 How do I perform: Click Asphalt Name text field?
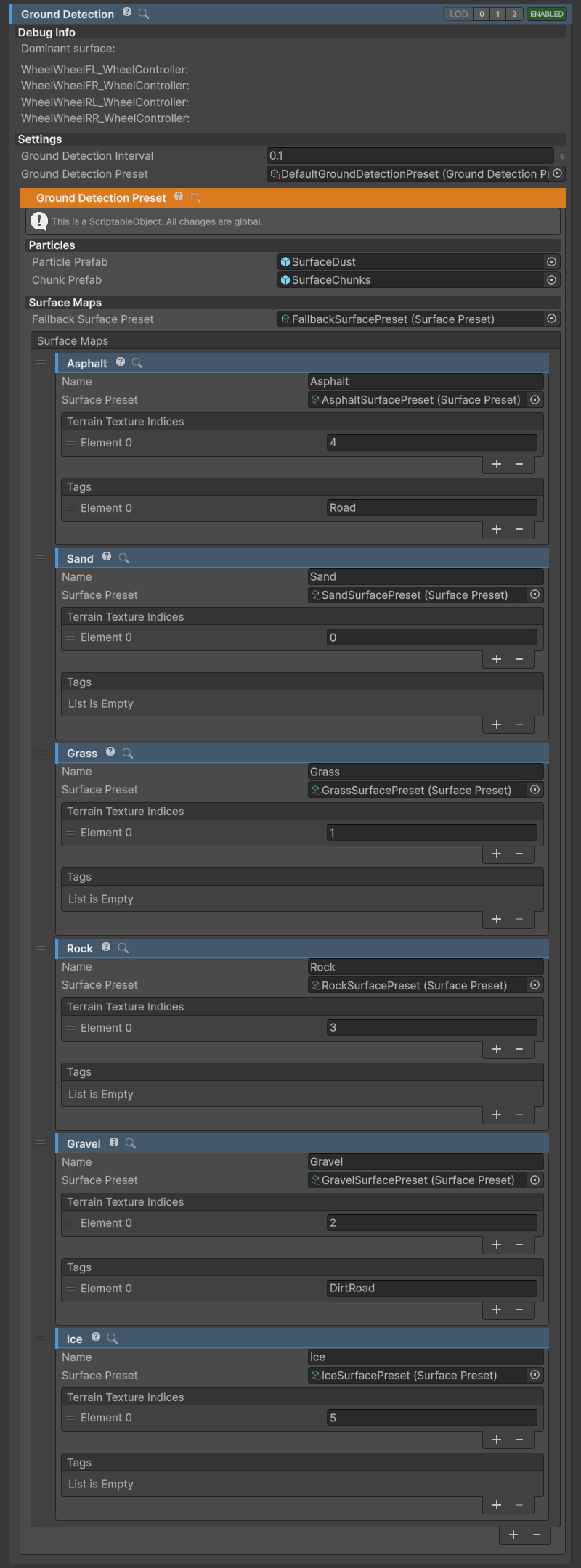click(426, 382)
